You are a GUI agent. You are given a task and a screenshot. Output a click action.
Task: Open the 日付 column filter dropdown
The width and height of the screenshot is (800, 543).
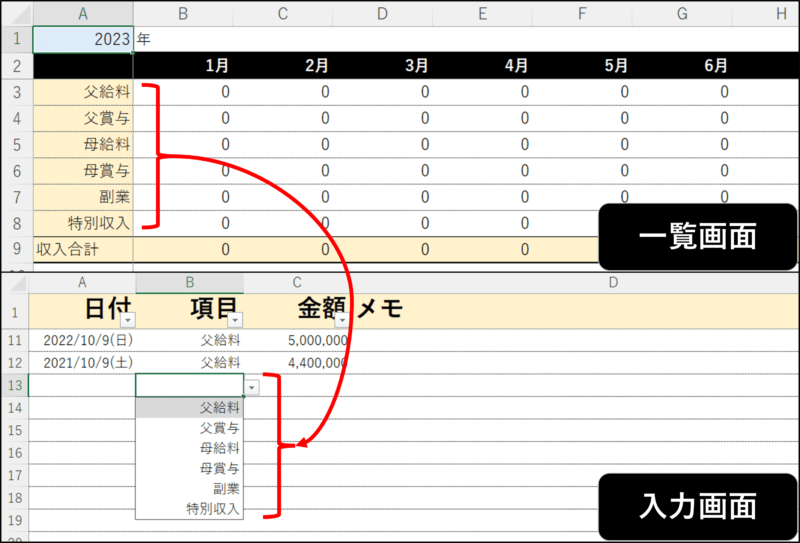[128, 320]
